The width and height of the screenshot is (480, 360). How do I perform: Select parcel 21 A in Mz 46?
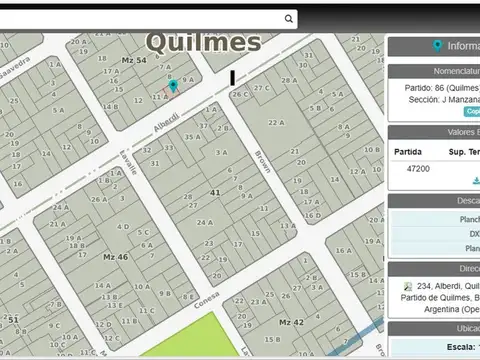(59, 224)
